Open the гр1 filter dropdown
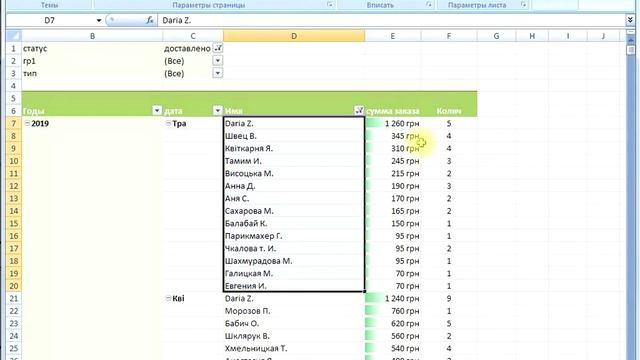 tap(218, 61)
